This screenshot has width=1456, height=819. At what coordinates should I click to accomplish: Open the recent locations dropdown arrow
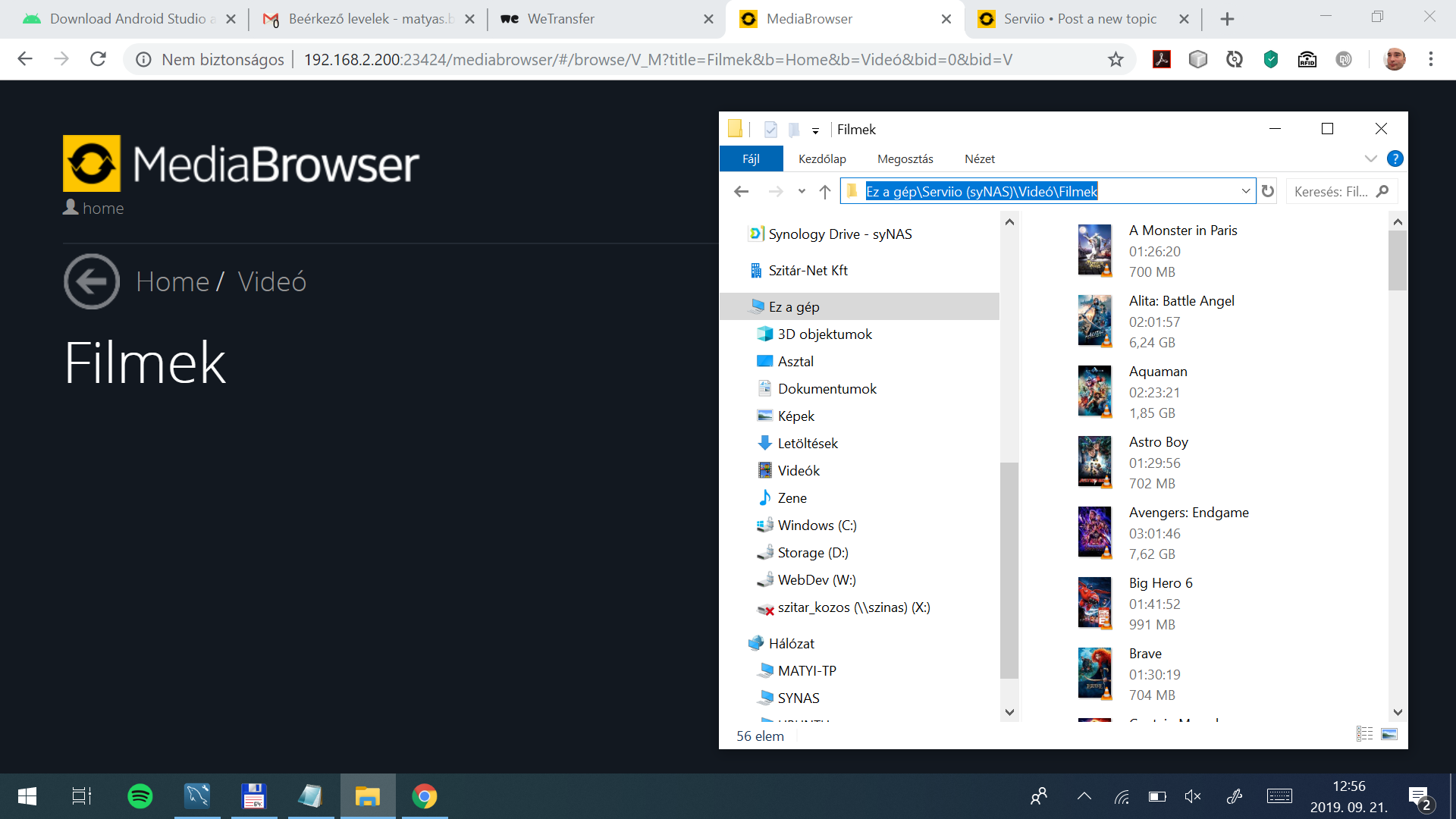802,192
